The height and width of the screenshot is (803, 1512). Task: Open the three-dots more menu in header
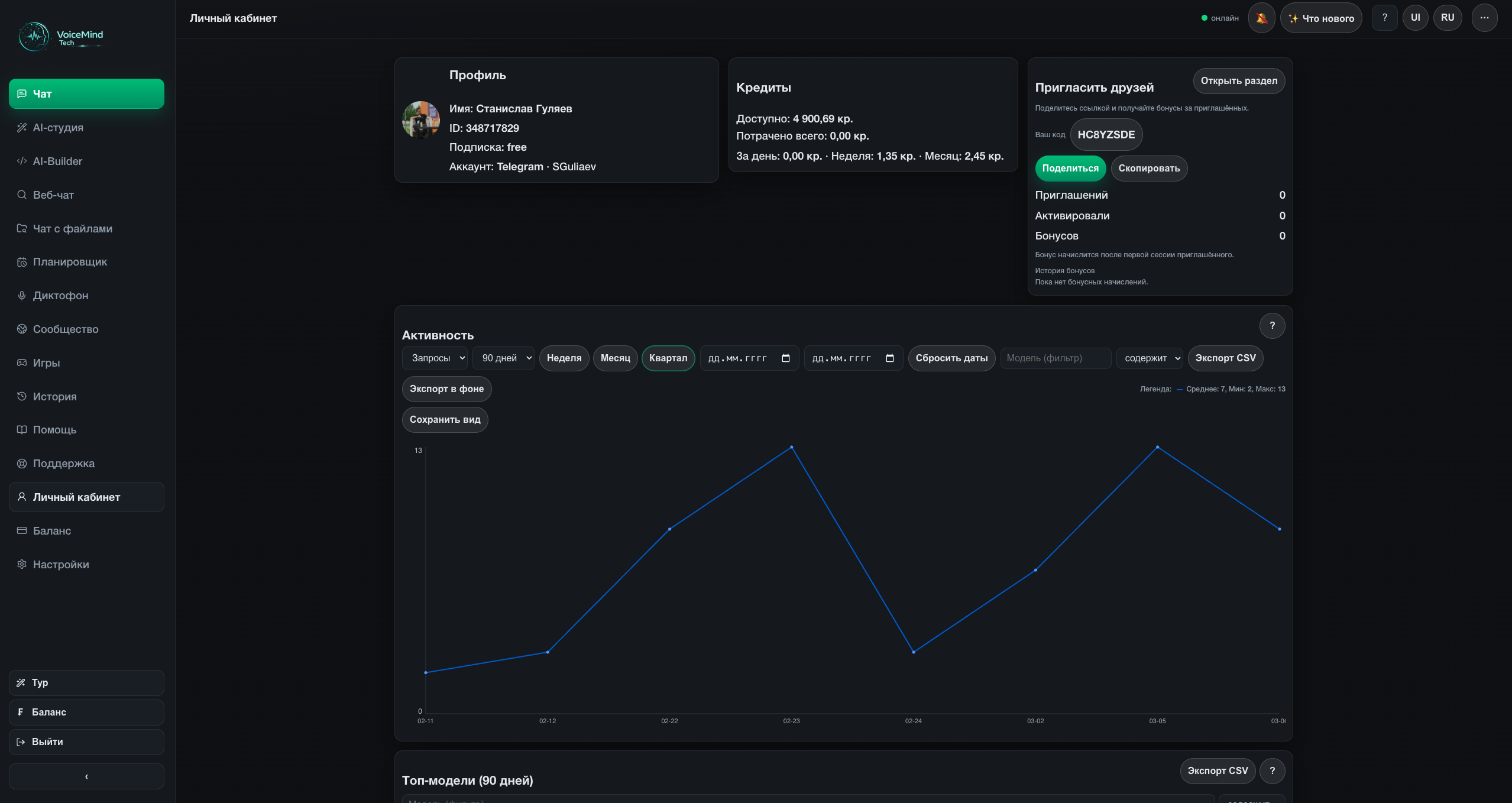pyautogui.click(x=1484, y=18)
